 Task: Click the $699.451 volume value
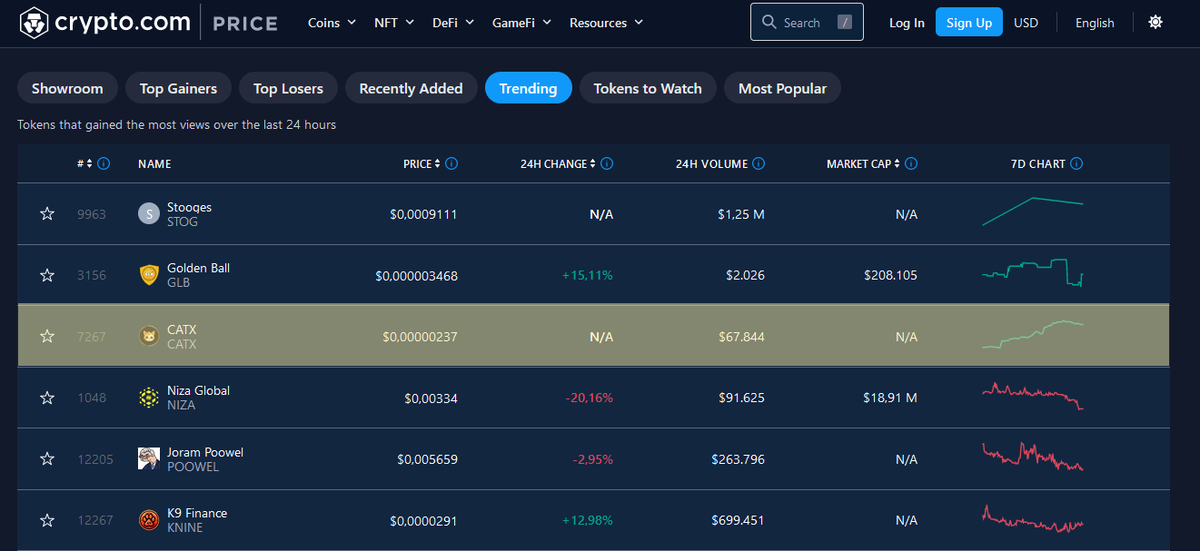click(738, 520)
